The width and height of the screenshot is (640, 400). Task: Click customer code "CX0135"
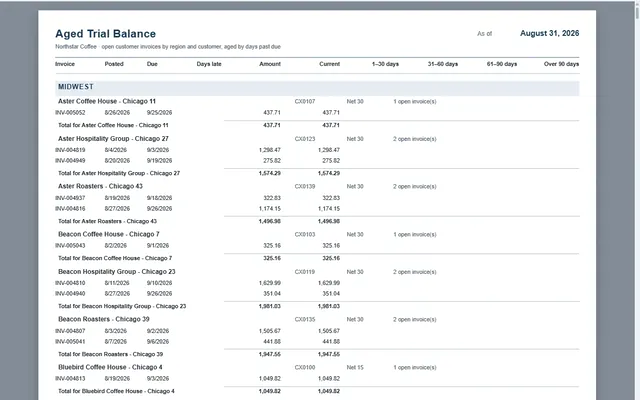point(305,320)
